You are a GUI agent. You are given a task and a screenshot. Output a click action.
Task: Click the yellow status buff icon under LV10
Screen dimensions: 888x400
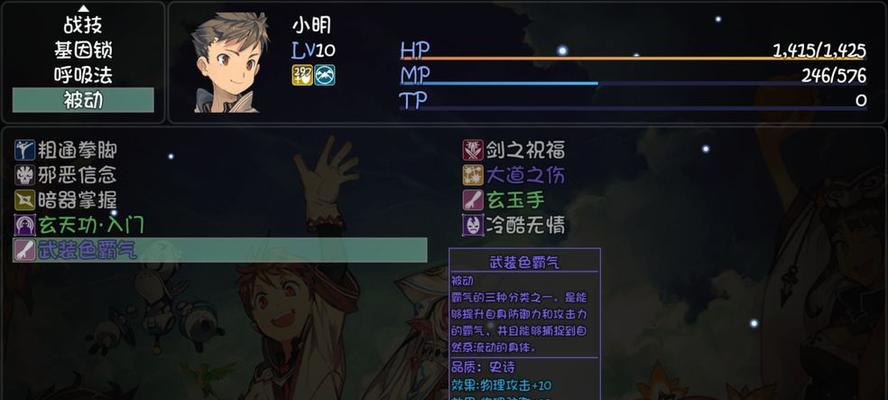tap(302, 75)
